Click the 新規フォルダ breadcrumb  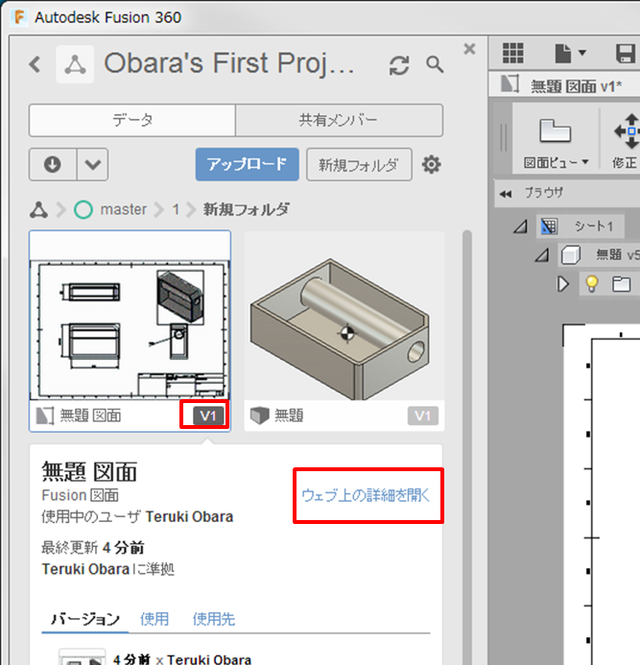(x=246, y=210)
